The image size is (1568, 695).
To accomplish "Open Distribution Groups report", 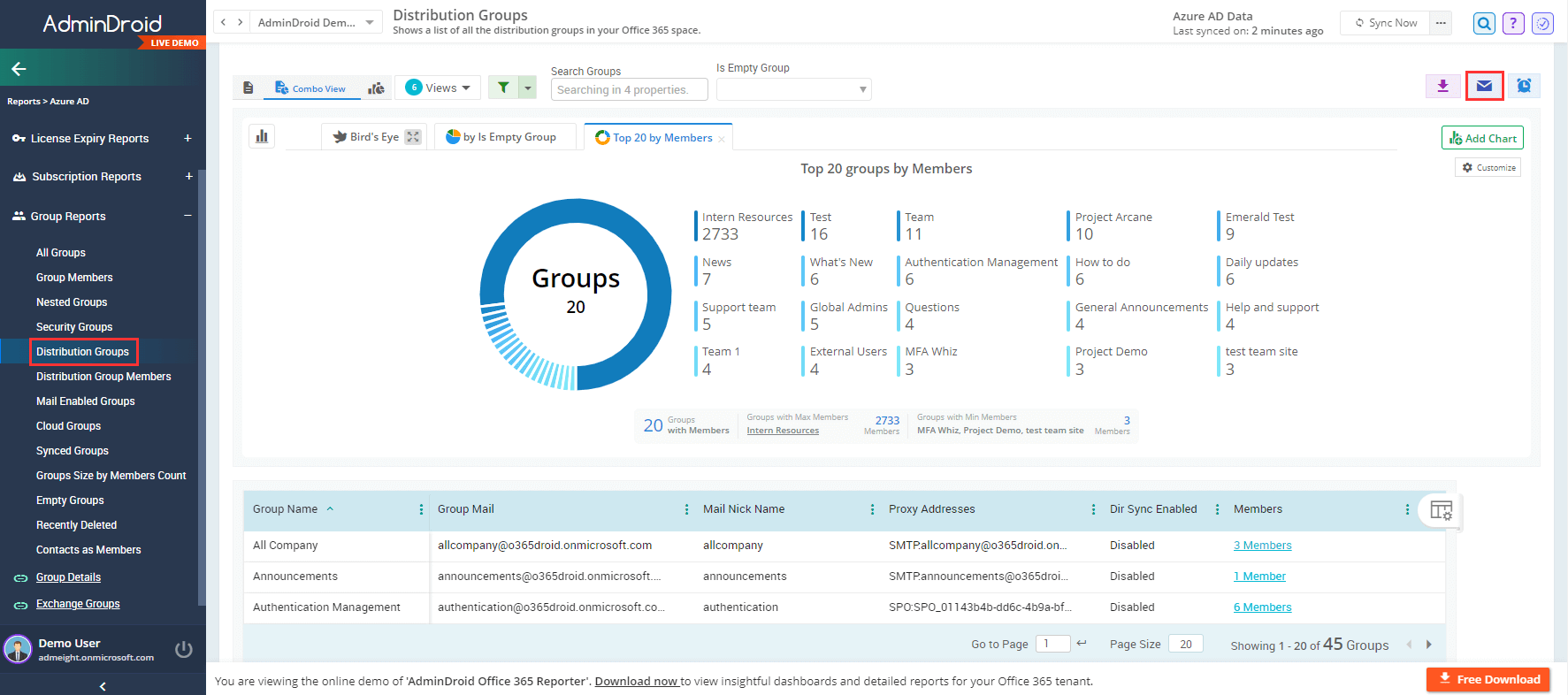I will 83,352.
